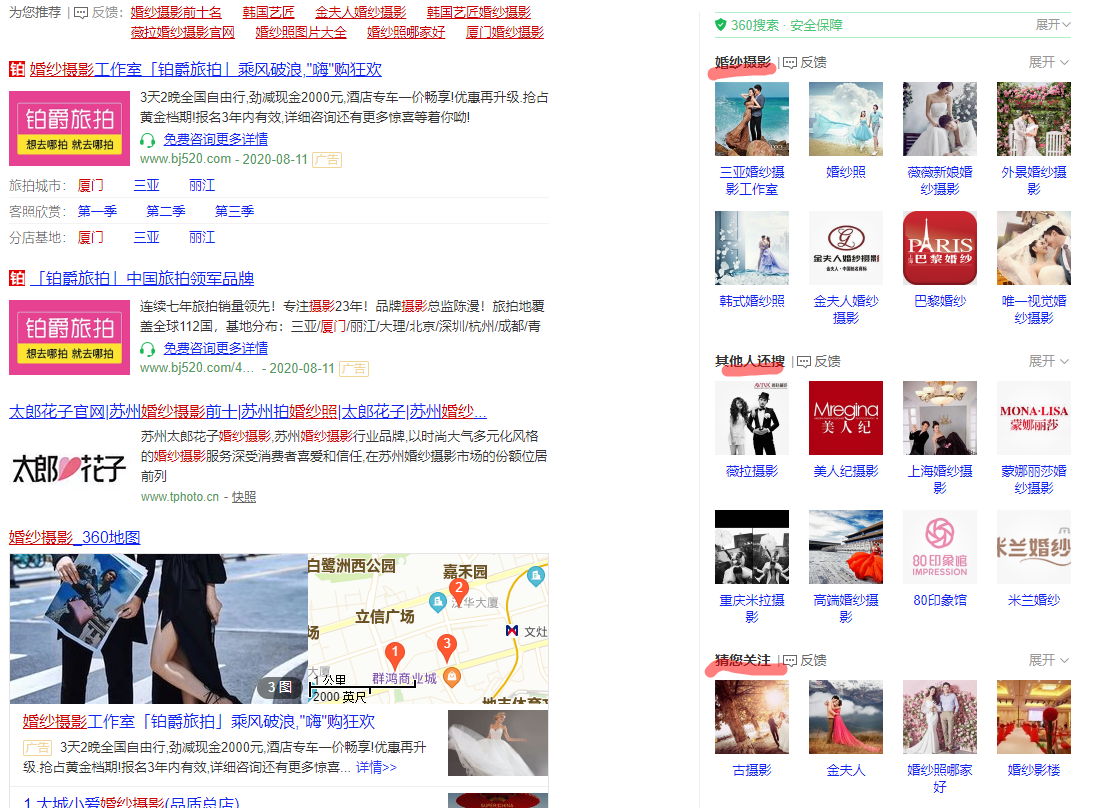Viewport: 1094px width, 808px height.
Task: Click map marker number 1
Action: pos(395,655)
